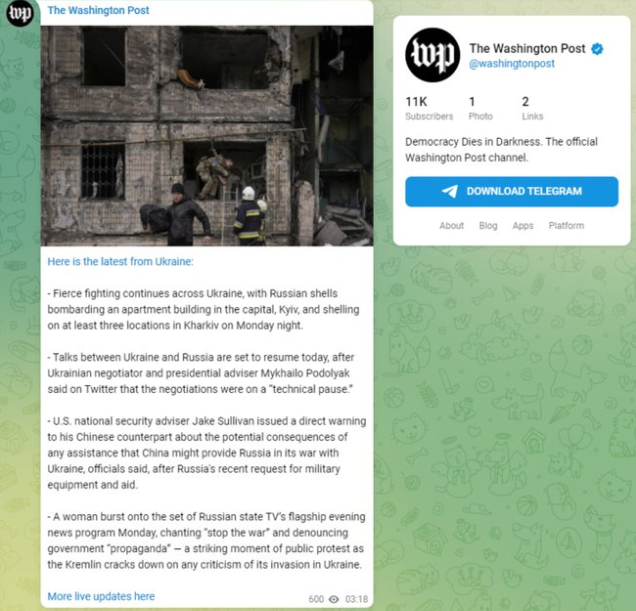Click the 11K Subscribers counter

429,108
